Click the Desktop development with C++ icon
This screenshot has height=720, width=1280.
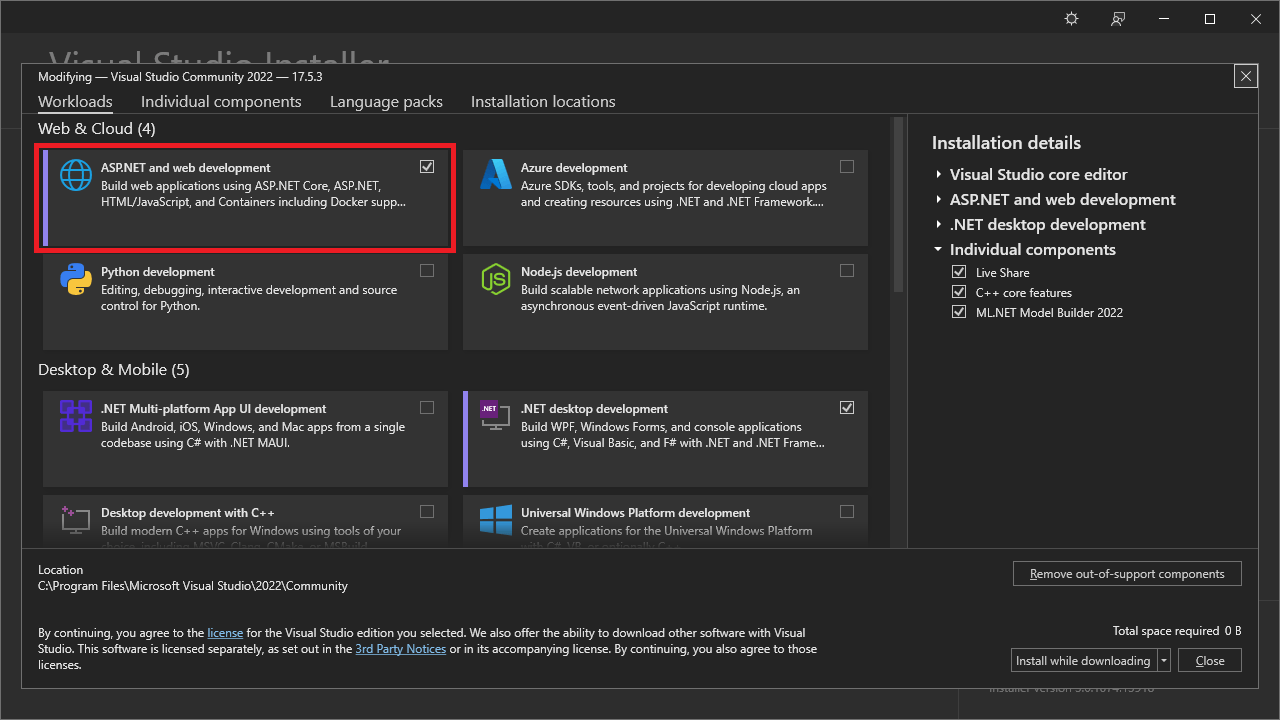pos(76,518)
